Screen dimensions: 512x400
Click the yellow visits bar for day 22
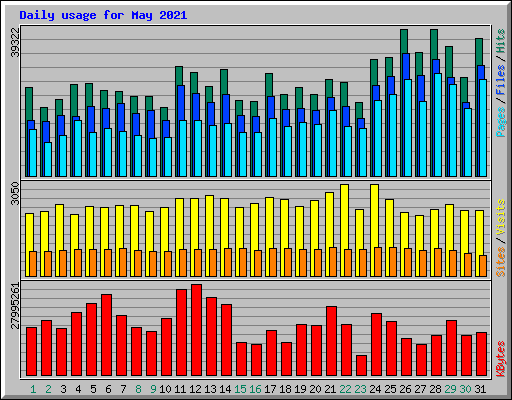[345, 217]
